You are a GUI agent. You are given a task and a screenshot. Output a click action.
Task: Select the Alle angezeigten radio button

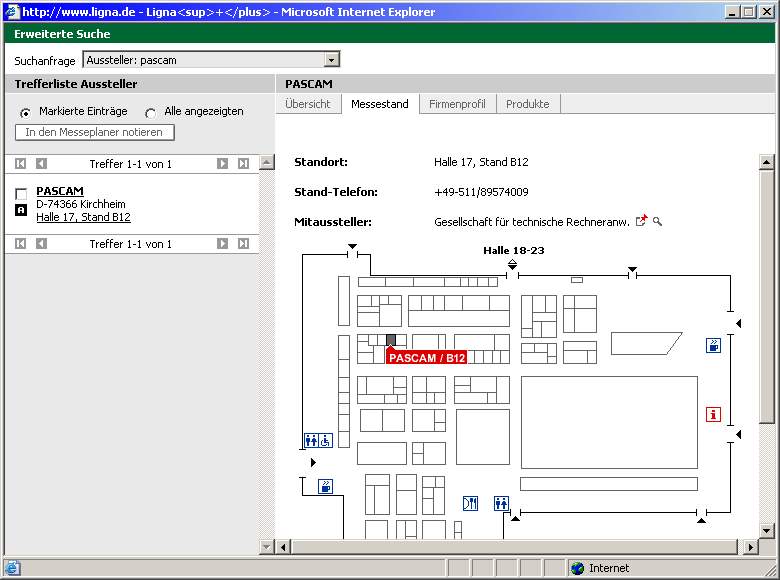coord(150,113)
